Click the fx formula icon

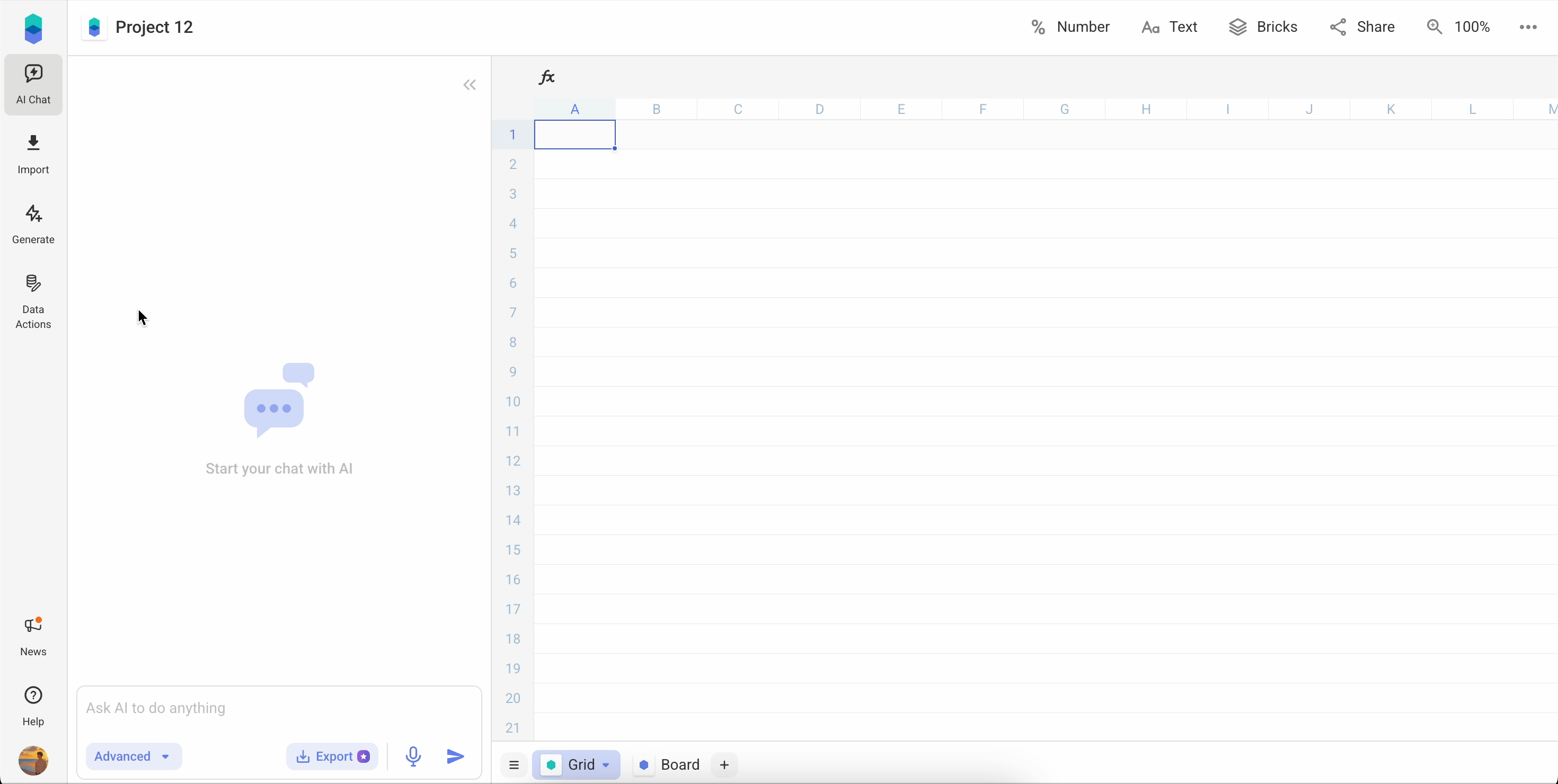[546, 77]
